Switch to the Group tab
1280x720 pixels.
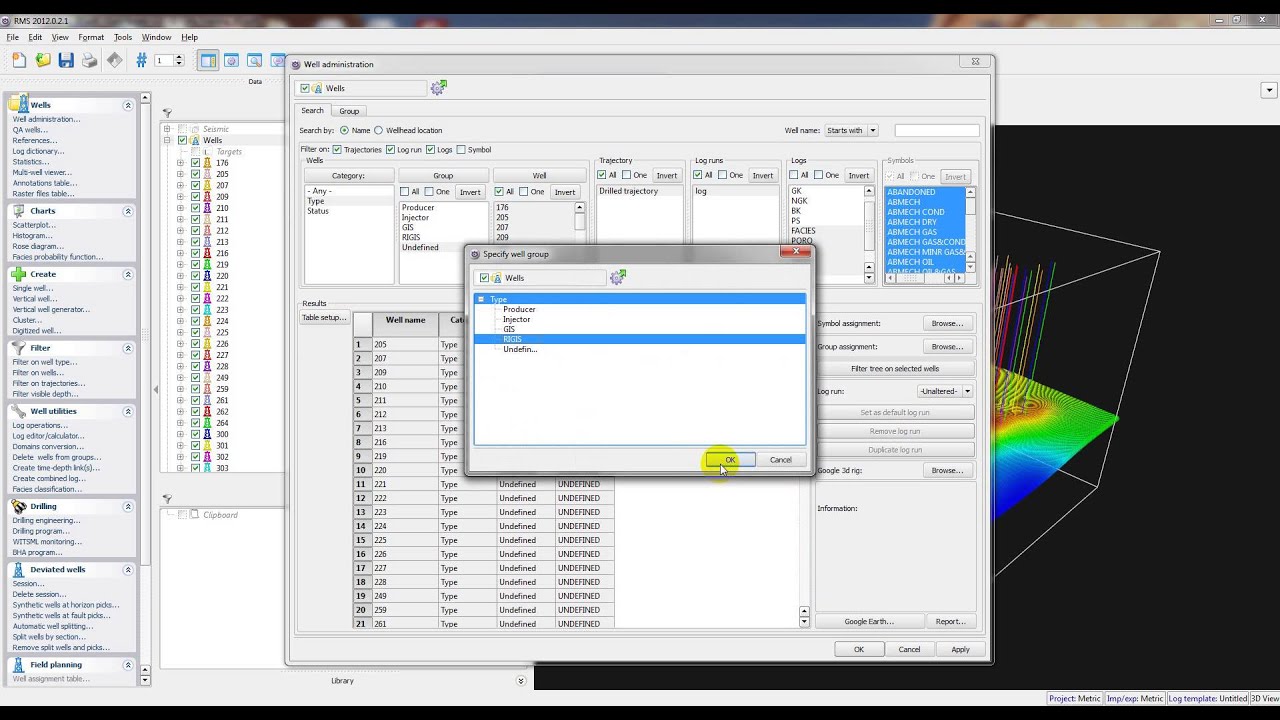[349, 111]
